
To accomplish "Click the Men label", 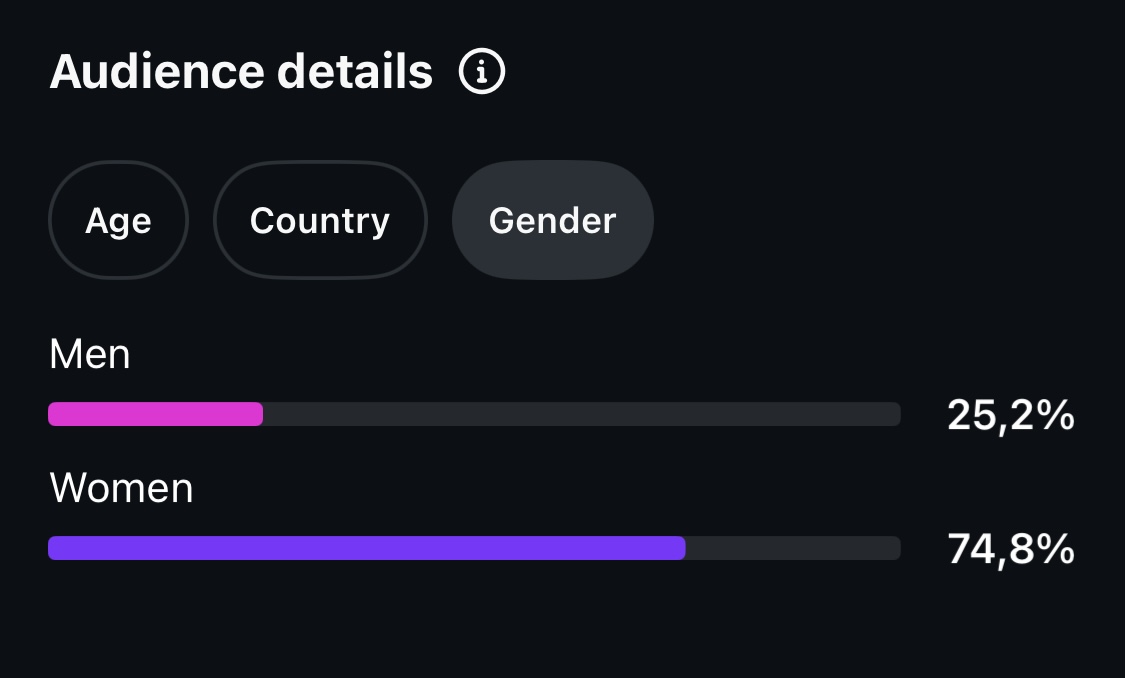I will pos(90,354).
